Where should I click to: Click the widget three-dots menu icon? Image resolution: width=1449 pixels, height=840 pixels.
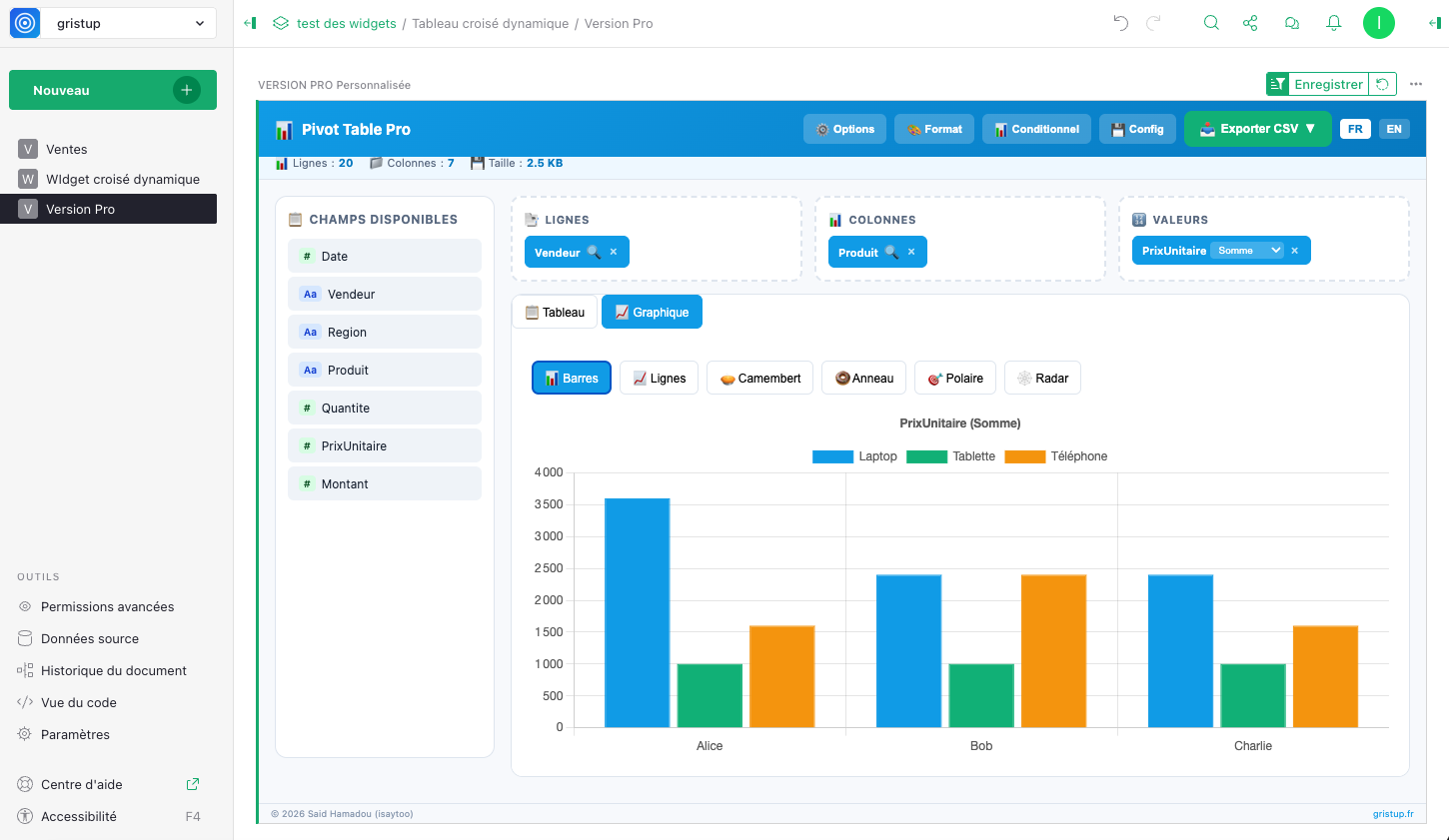click(1416, 84)
